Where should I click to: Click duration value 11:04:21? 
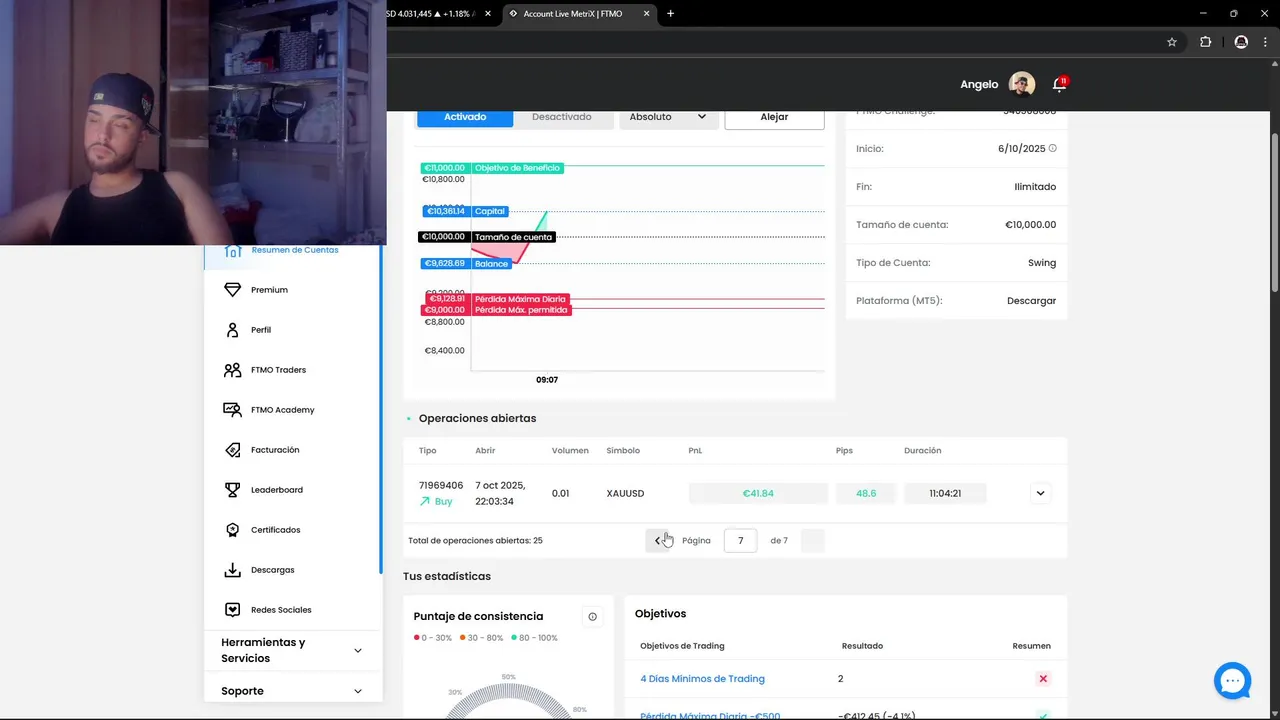click(945, 493)
